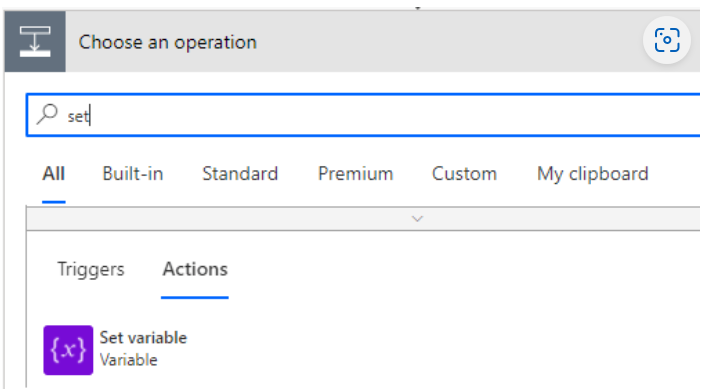702x391 pixels.
Task: Switch to the All tab
Action: point(54,174)
